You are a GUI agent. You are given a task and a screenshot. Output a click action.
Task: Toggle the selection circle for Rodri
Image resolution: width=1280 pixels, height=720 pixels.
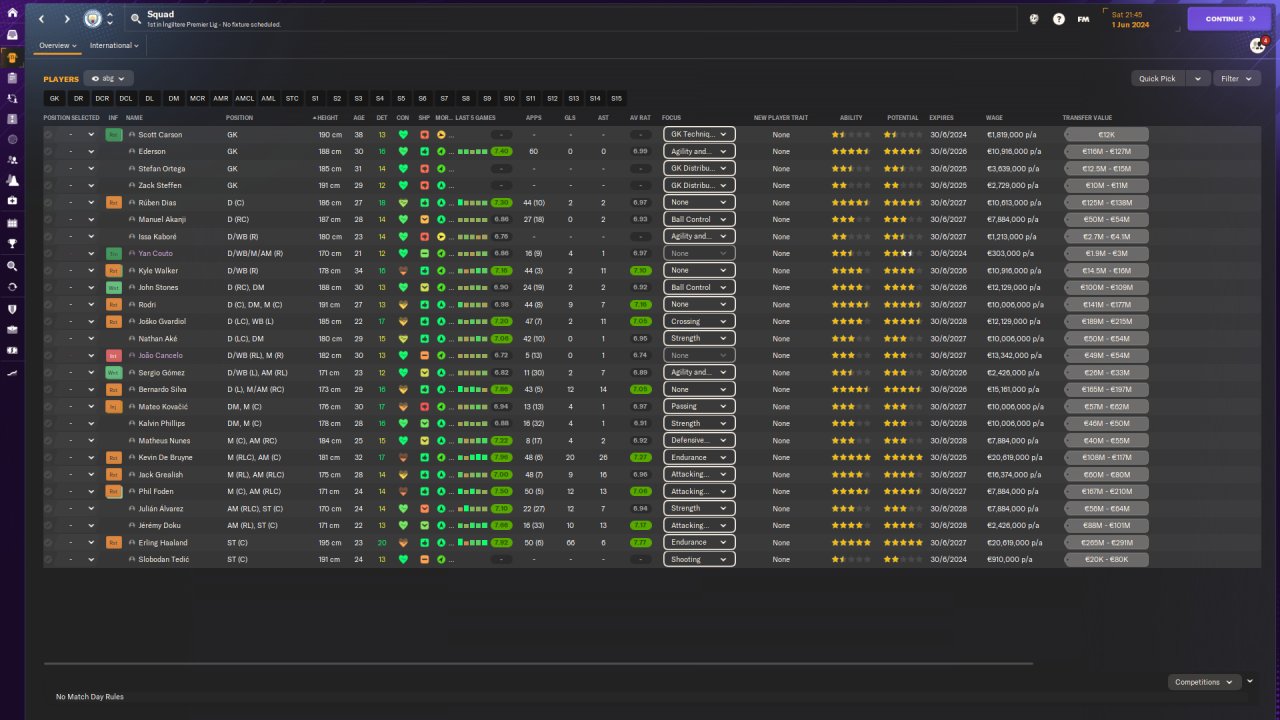(x=48, y=304)
